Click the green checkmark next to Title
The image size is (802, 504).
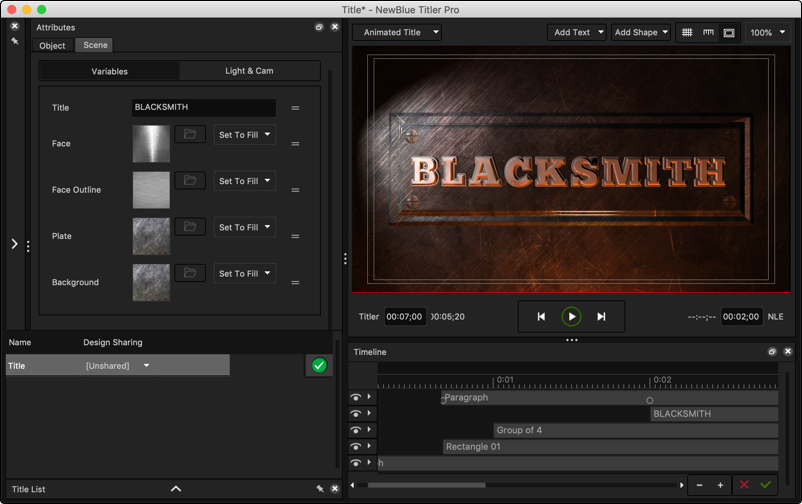pyautogui.click(x=319, y=366)
